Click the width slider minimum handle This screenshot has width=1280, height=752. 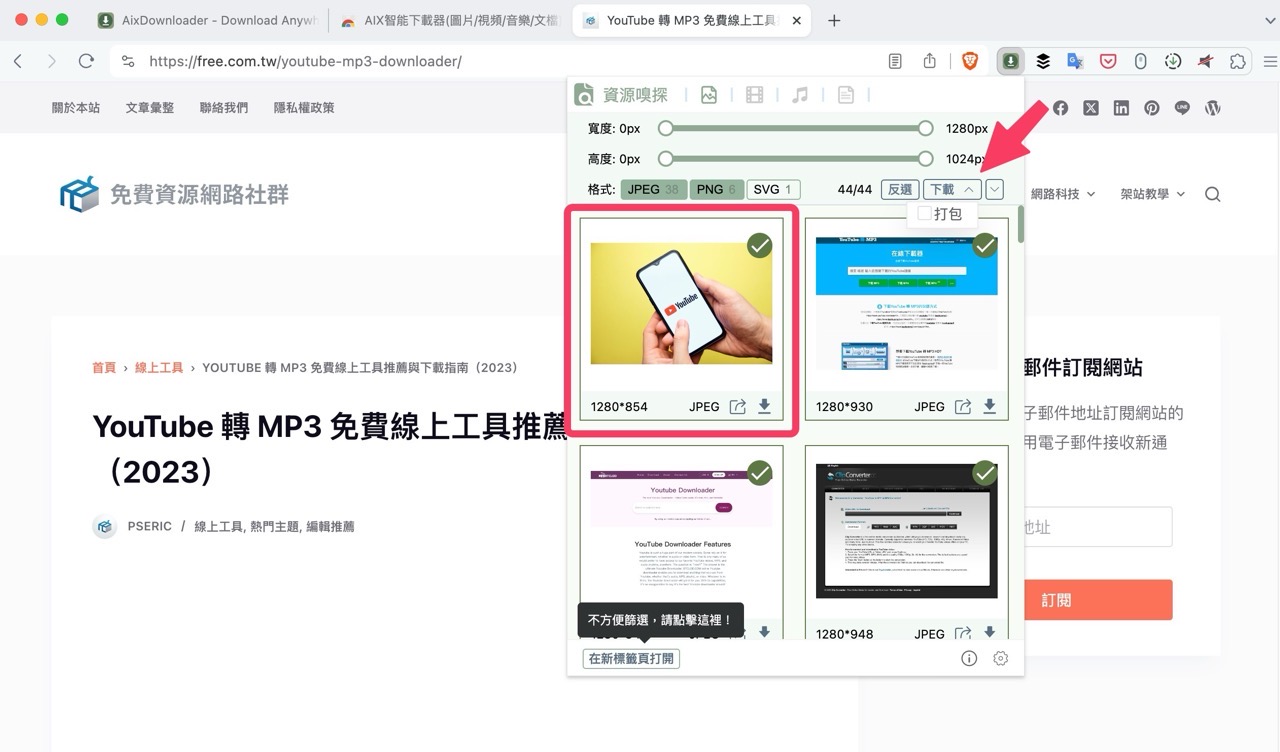(665, 128)
